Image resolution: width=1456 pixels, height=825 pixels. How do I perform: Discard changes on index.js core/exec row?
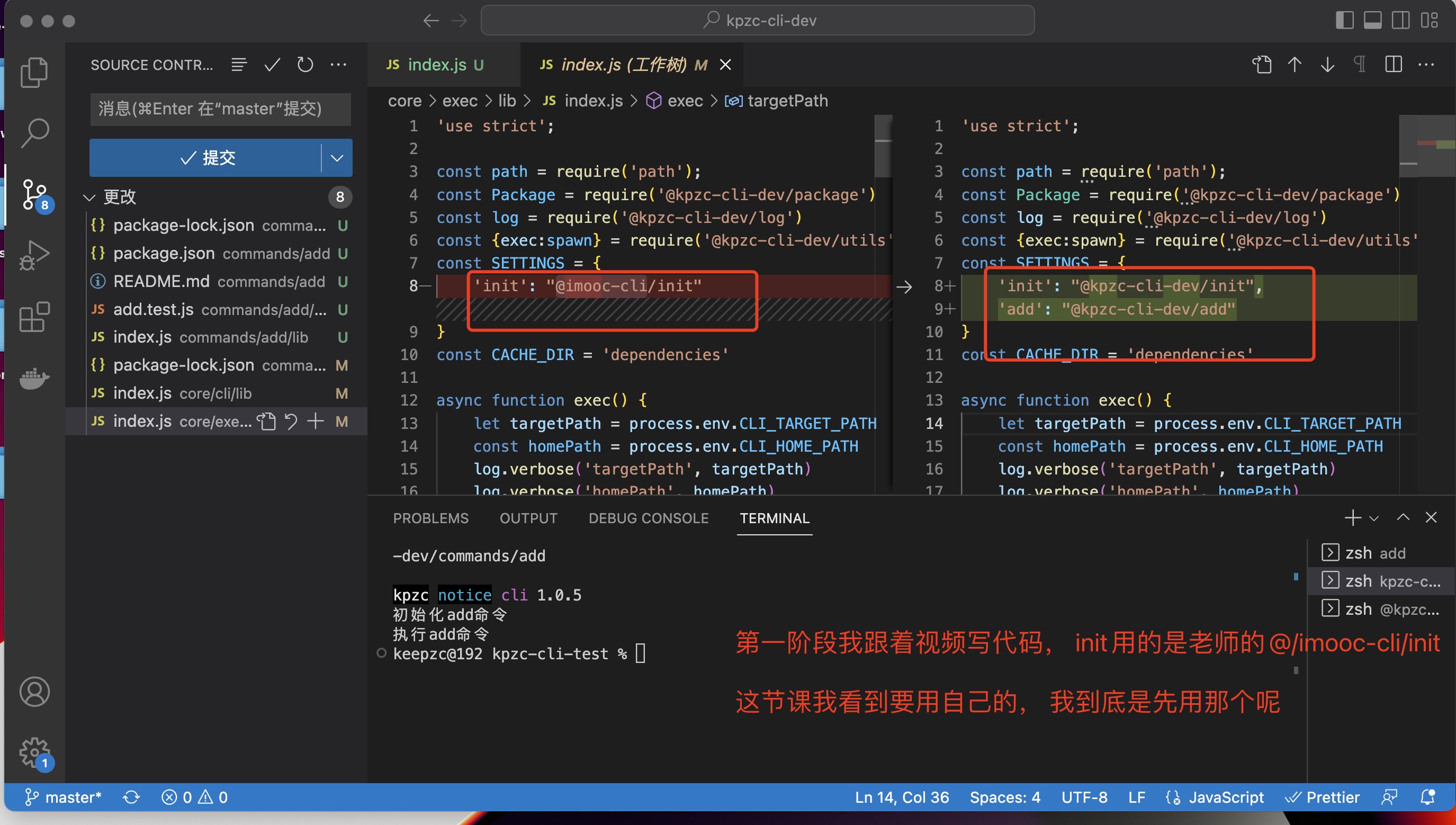point(291,422)
